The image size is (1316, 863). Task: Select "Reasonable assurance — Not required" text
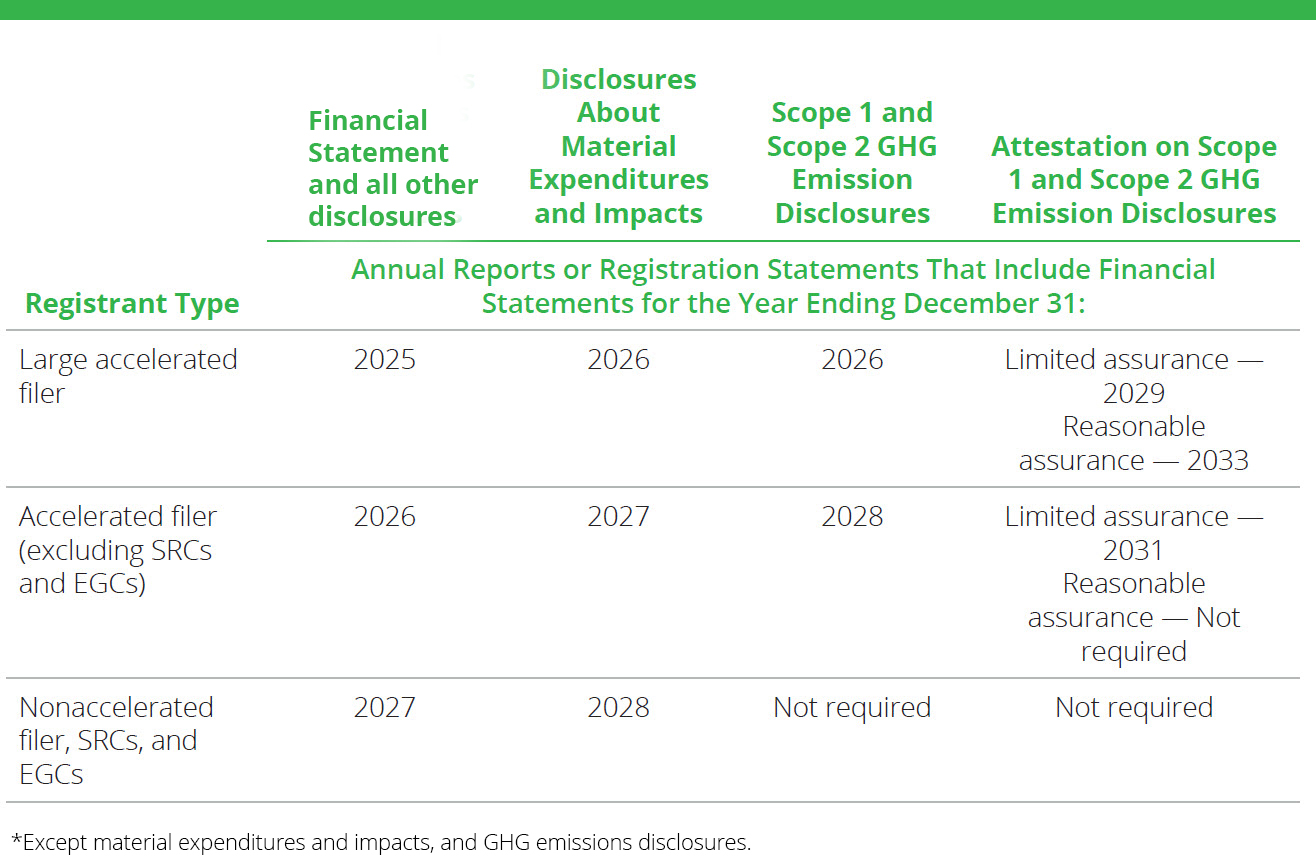click(x=1133, y=617)
